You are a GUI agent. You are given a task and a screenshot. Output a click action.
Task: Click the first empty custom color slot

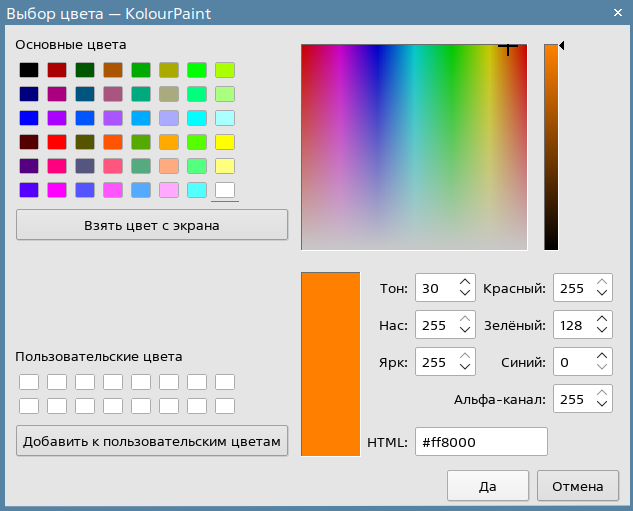click(29, 382)
